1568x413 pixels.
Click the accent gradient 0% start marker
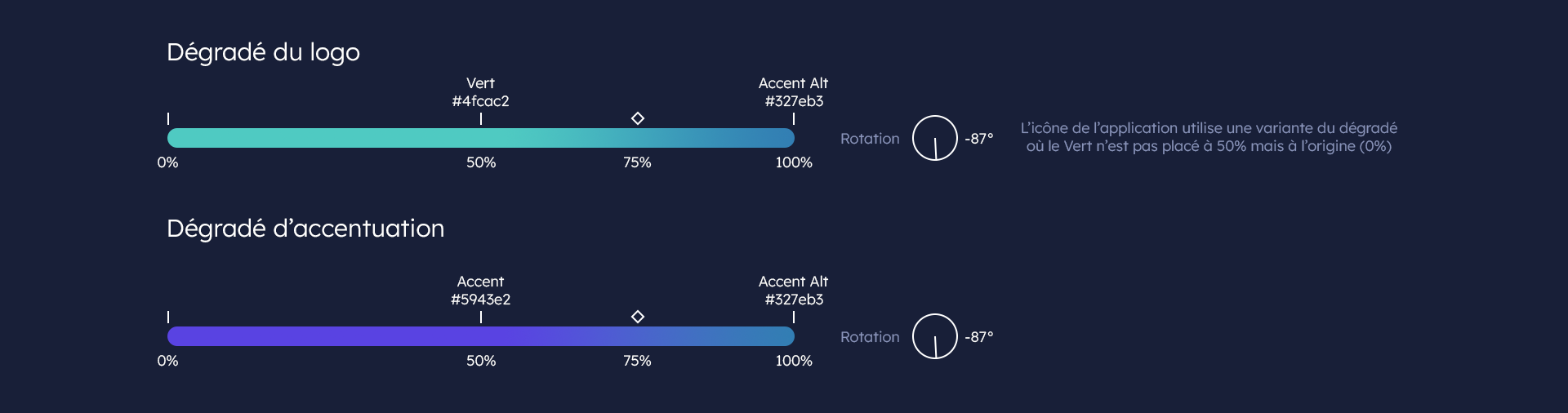pos(168,317)
